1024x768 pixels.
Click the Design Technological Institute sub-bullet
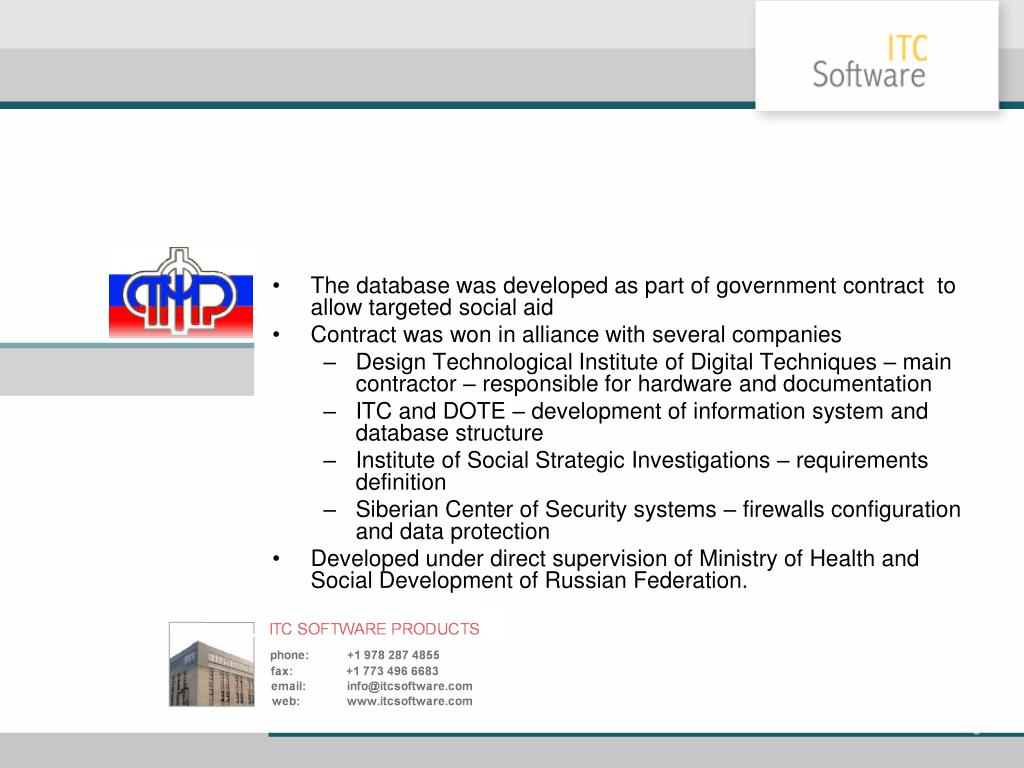pos(653,373)
